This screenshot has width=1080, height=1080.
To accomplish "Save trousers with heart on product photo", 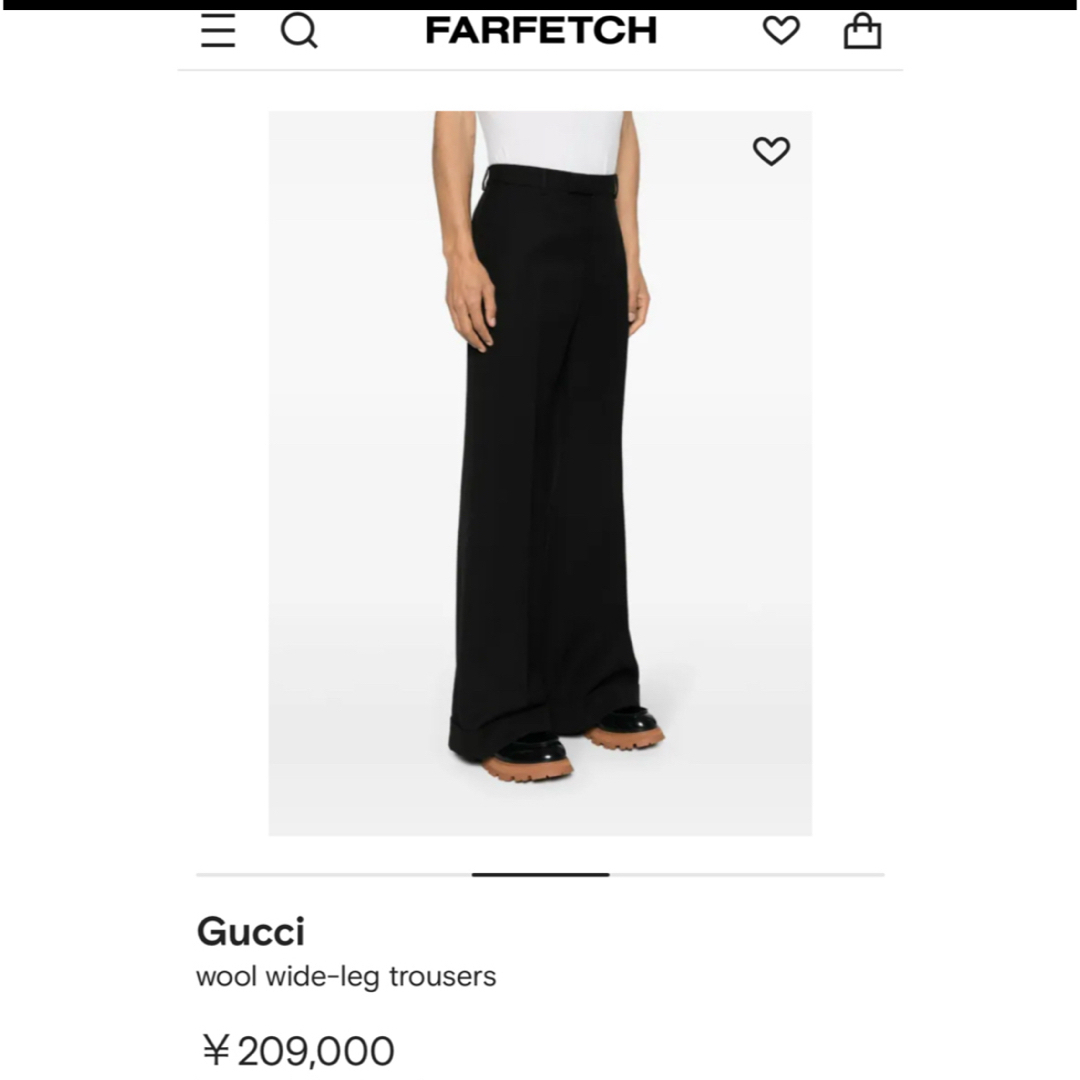I will point(771,151).
